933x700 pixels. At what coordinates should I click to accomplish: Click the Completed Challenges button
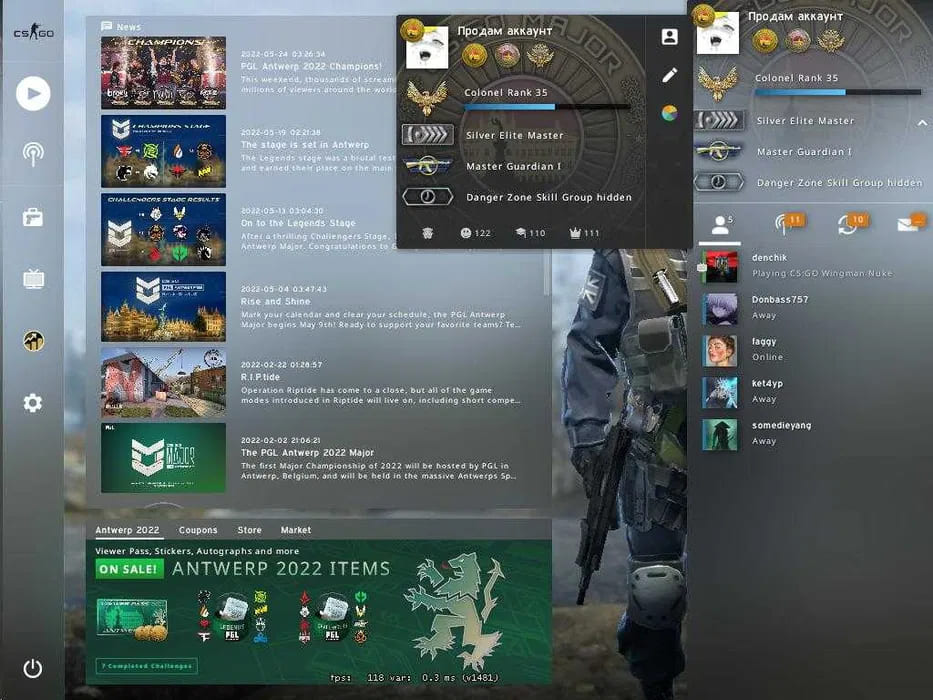tap(146, 665)
